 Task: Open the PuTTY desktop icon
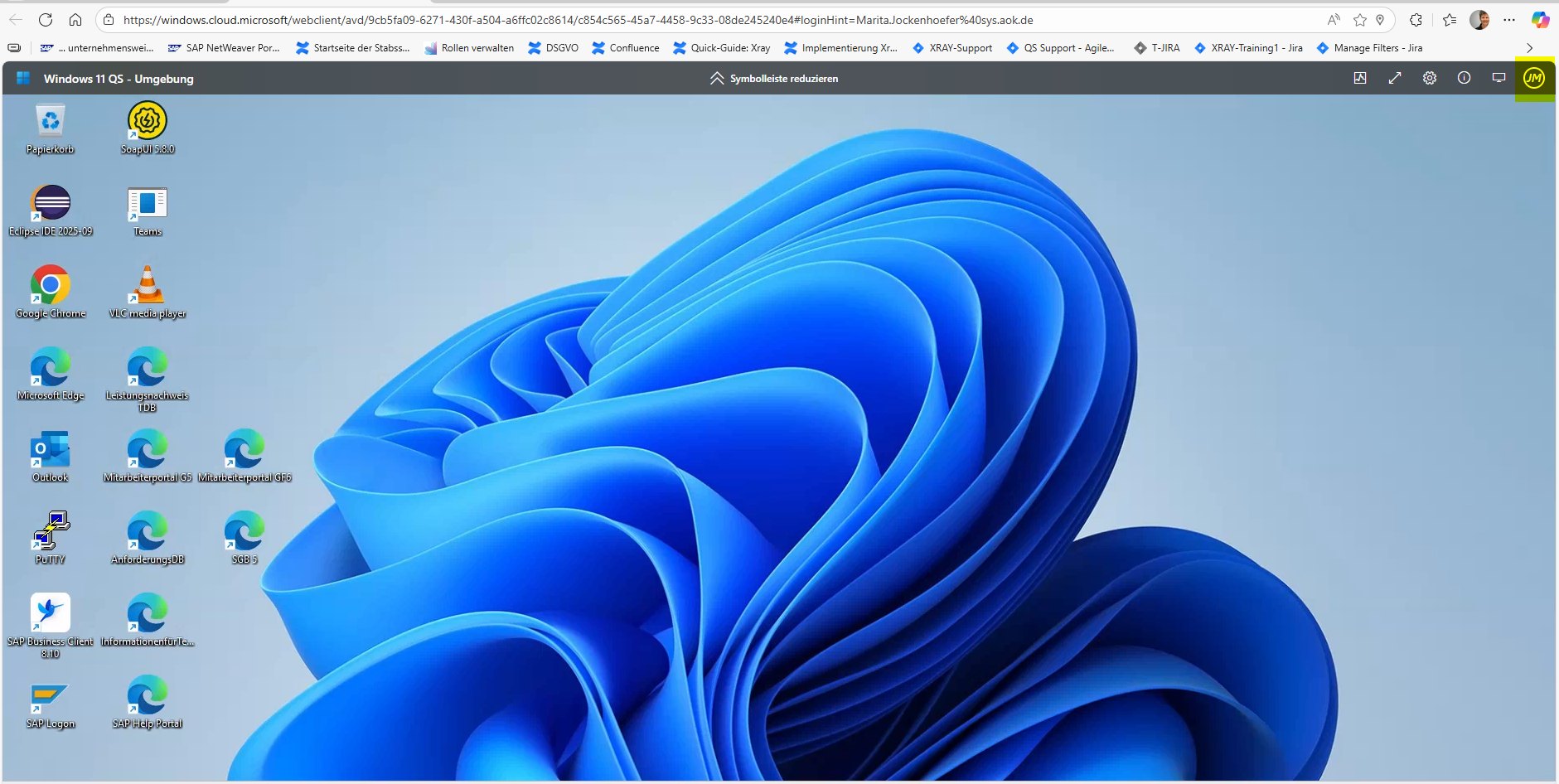(x=51, y=531)
